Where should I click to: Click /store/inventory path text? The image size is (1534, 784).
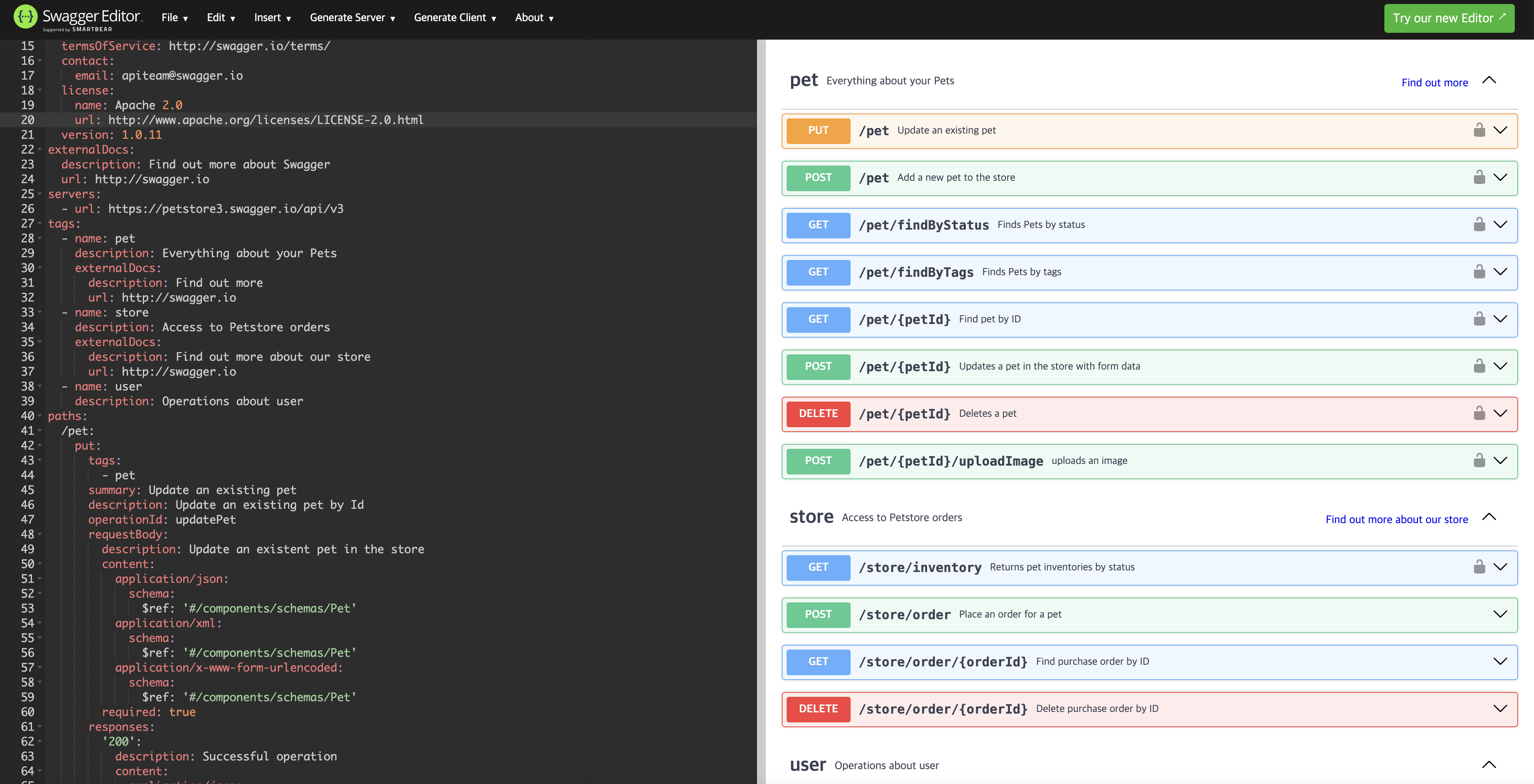pyautogui.click(x=919, y=567)
